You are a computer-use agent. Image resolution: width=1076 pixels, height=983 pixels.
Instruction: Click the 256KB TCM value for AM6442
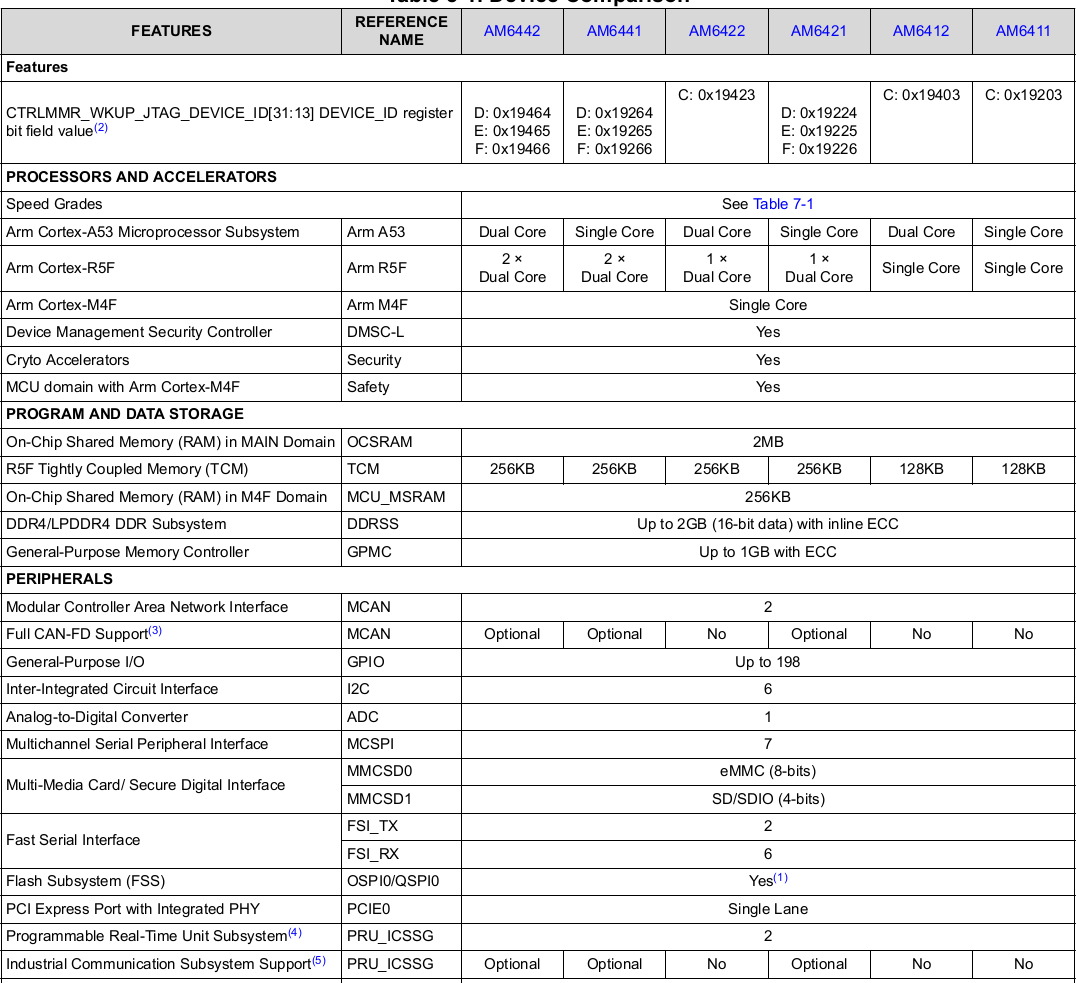click(512, 469)
